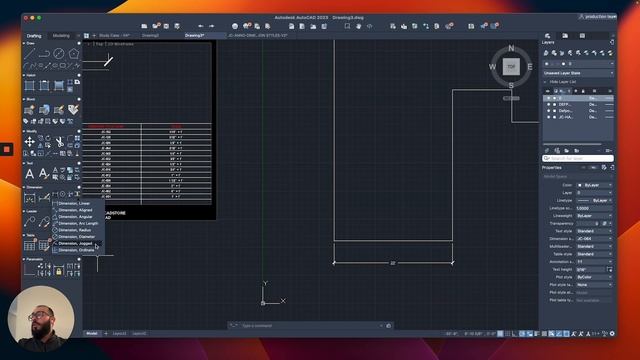
Task: Click the TOP face of the ViewCube
Action: click(x=511, y=67)
